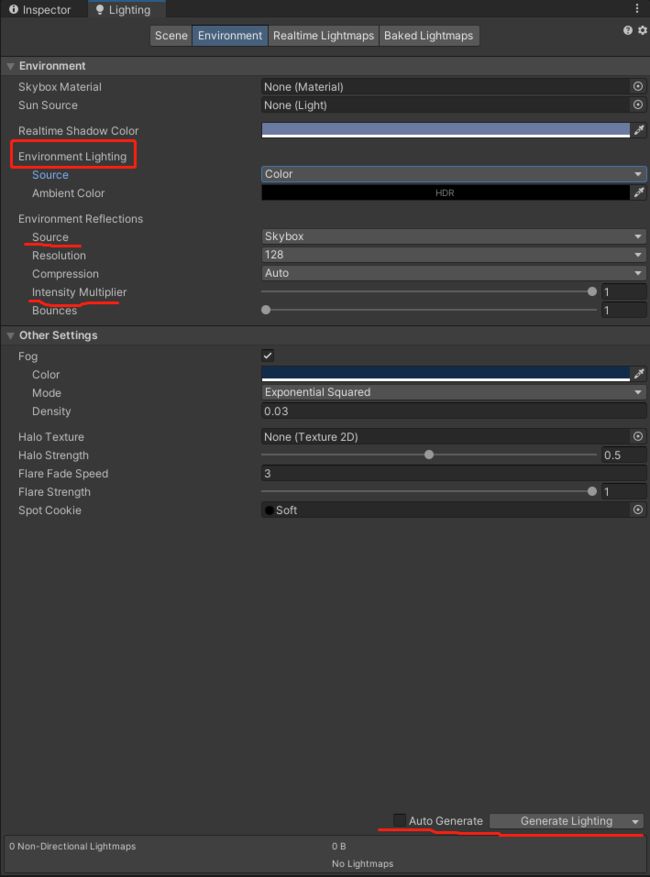Click the Flare Fade Speed field

pyautogui.click(x=454, y=473)
